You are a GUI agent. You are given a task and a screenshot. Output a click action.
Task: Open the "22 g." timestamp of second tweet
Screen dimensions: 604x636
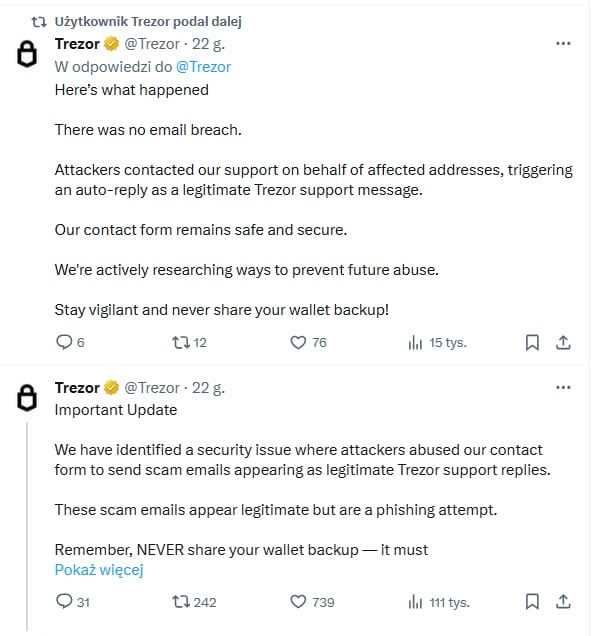coord(208,387)
